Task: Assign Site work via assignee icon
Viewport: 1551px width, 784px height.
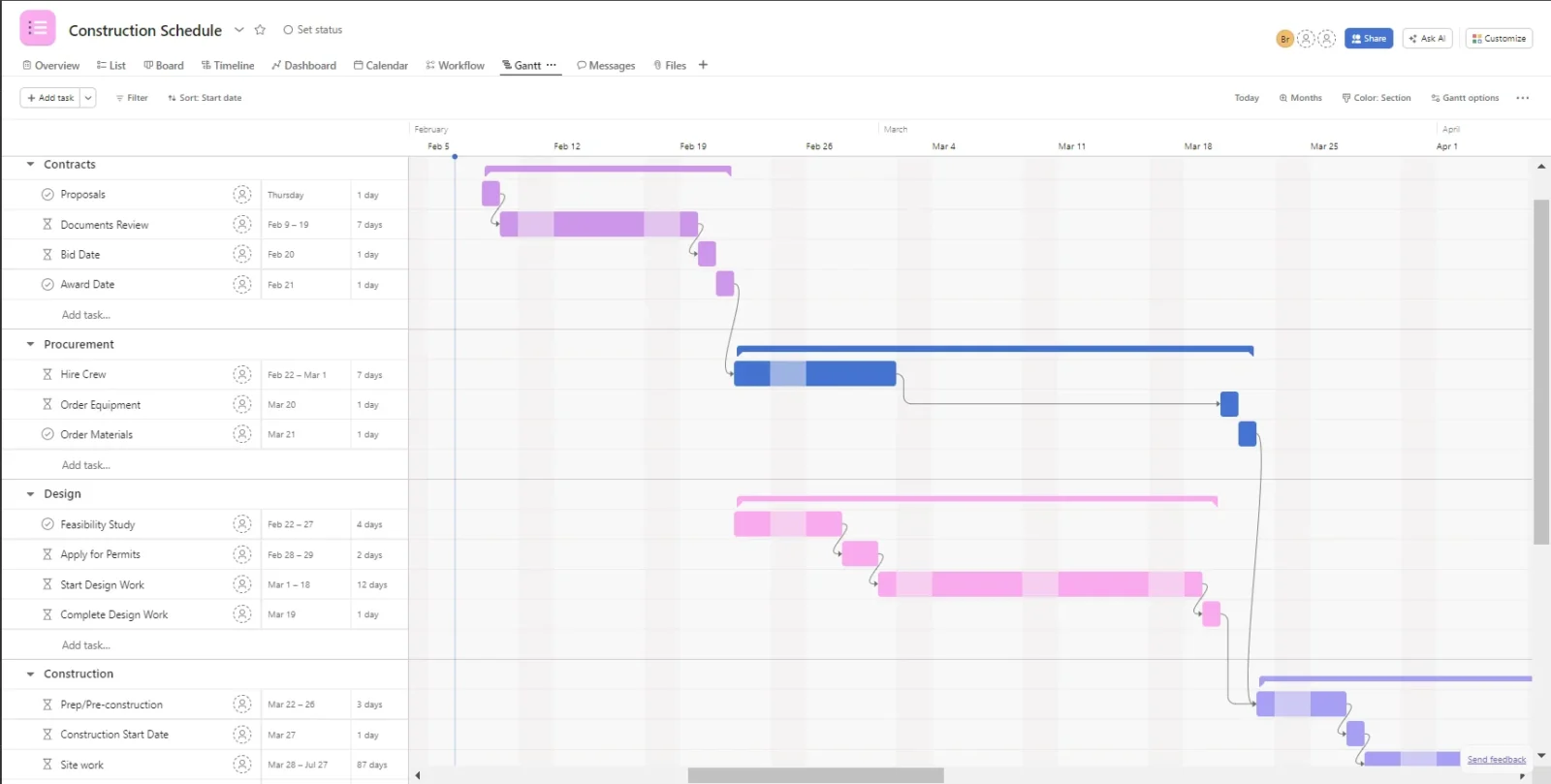Action: (242, 765)
